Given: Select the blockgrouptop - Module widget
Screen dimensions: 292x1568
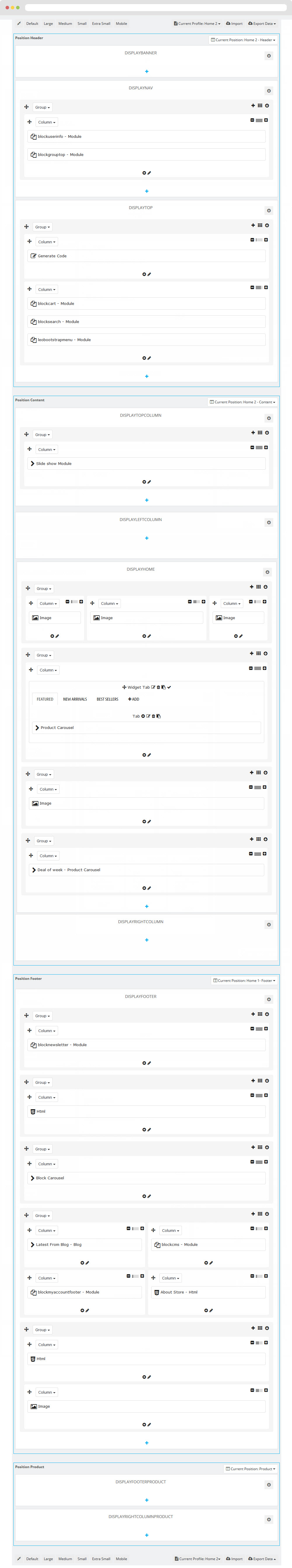Looking at the screenshot, I should pyautogui.click(x=147, y=154).
